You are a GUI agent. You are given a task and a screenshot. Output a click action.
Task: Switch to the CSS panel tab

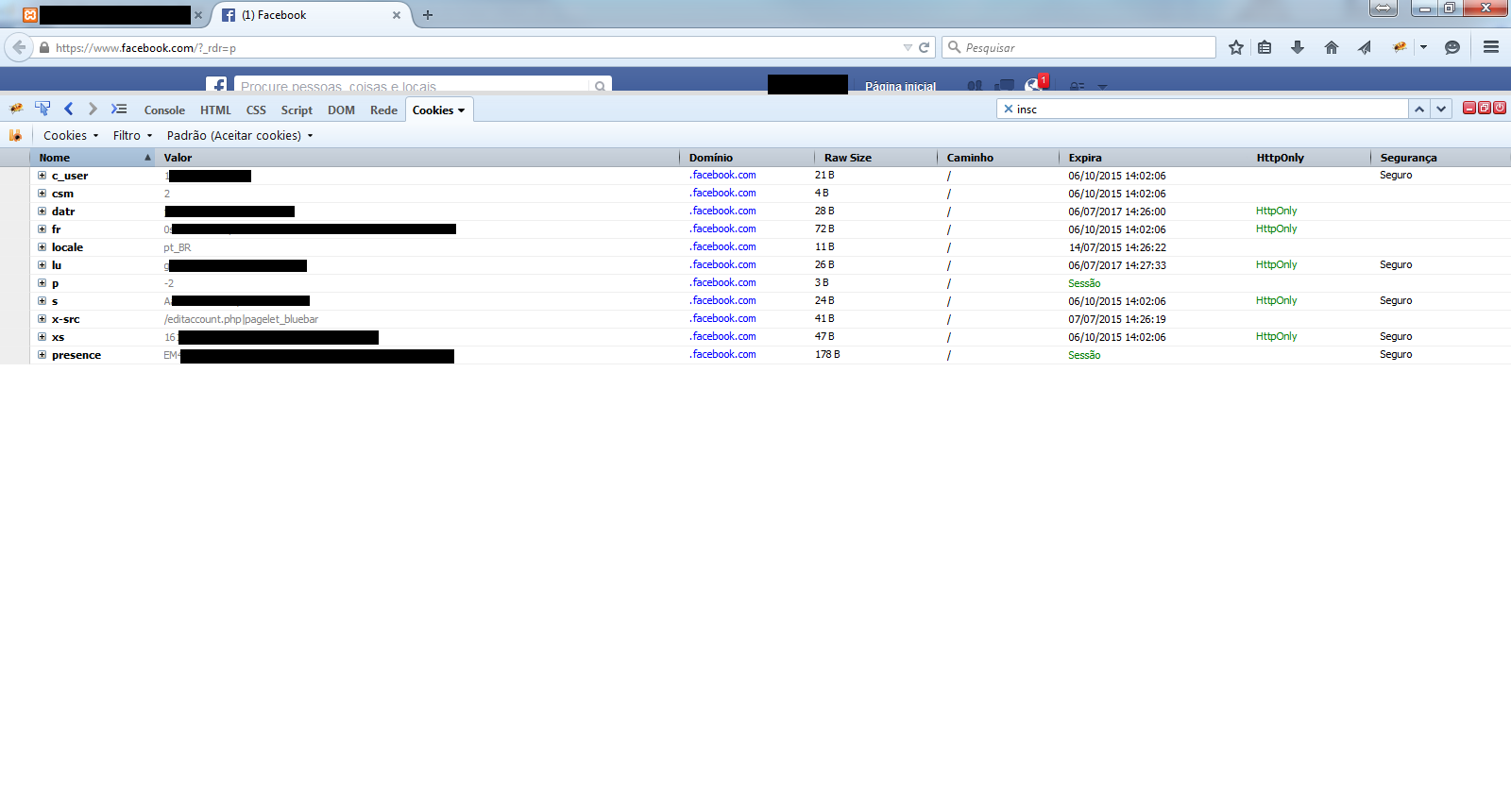(256, 110)
